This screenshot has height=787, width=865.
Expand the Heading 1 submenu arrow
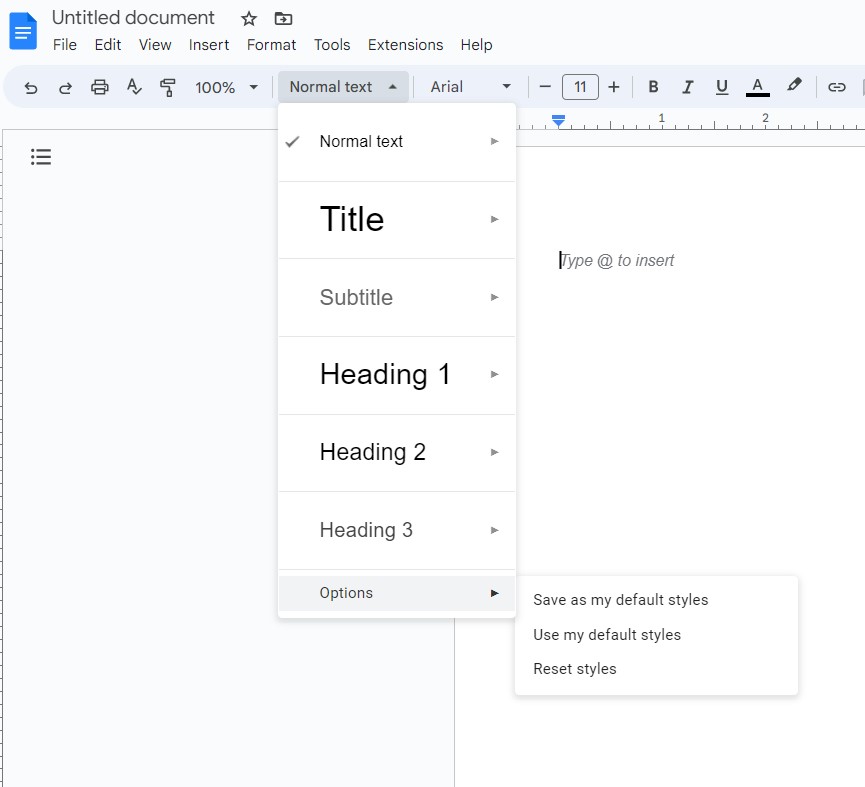pyautogui.click(x=494, y=374)
